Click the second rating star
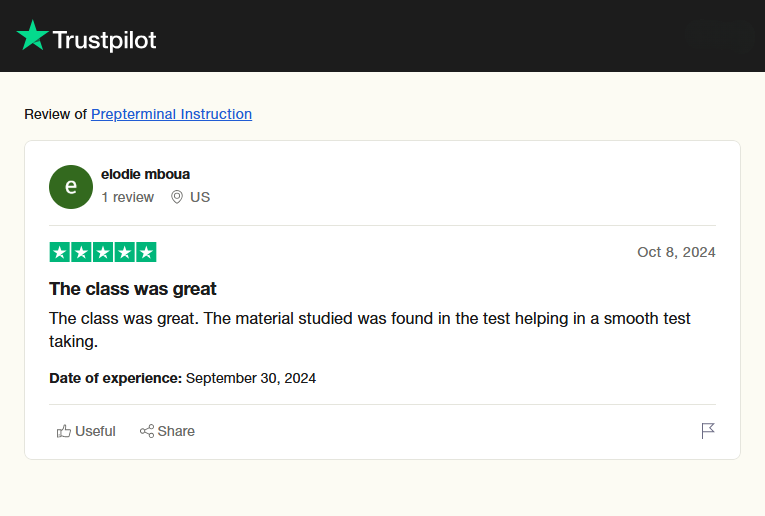The image size is (765, 516). pyautogui.click(x=81, y=252)
